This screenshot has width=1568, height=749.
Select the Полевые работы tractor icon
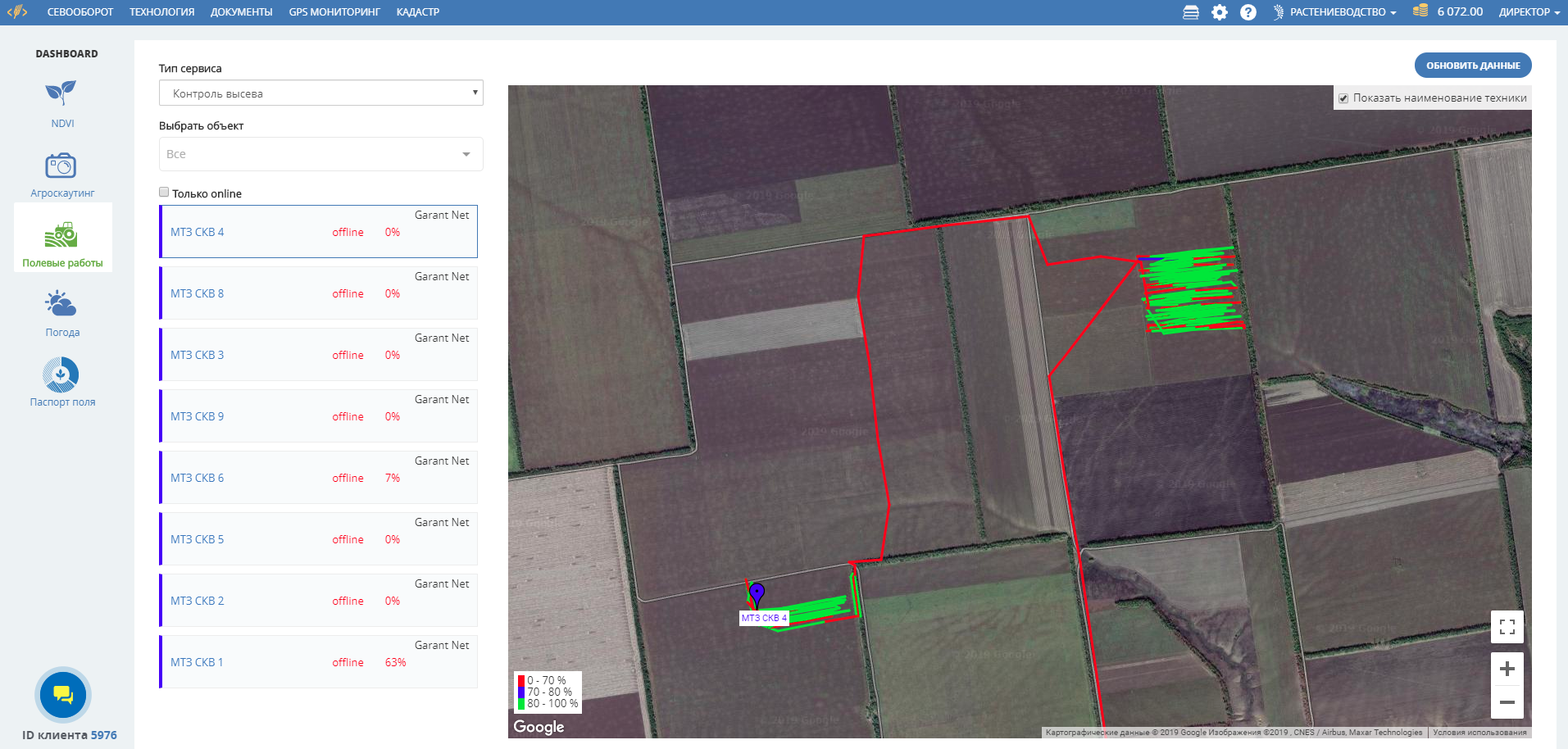click(61, 236)
